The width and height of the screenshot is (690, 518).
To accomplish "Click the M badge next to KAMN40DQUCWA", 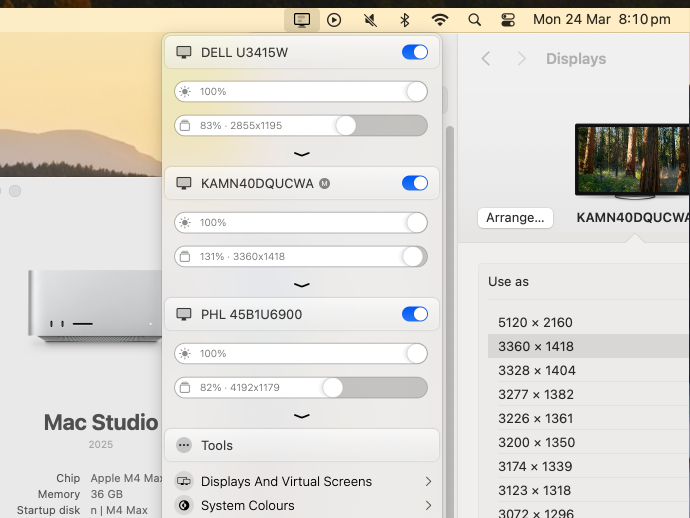I will coord(324,184).
